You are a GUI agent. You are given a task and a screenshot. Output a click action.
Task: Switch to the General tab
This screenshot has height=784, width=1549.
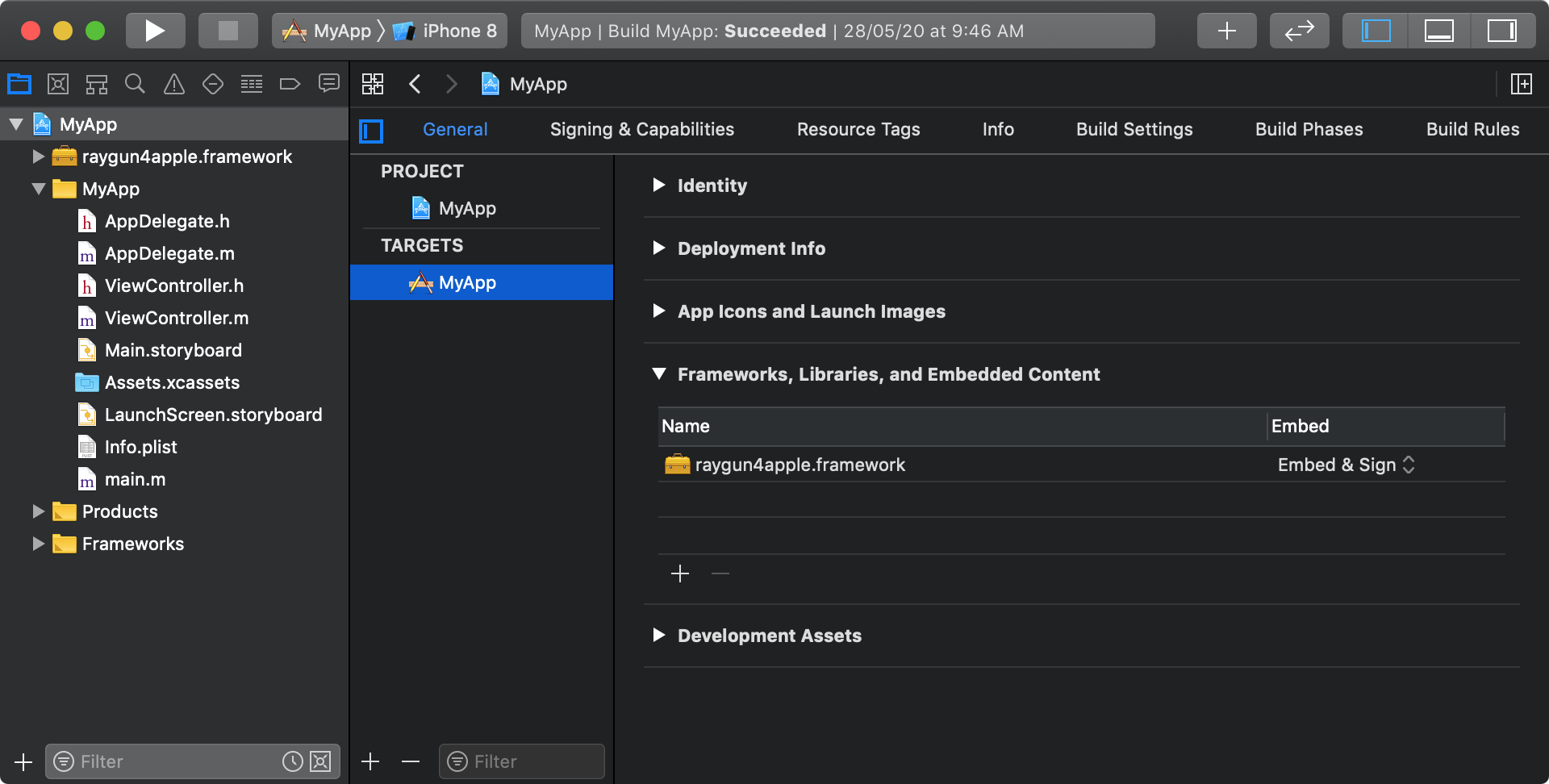tap(455, 129)
